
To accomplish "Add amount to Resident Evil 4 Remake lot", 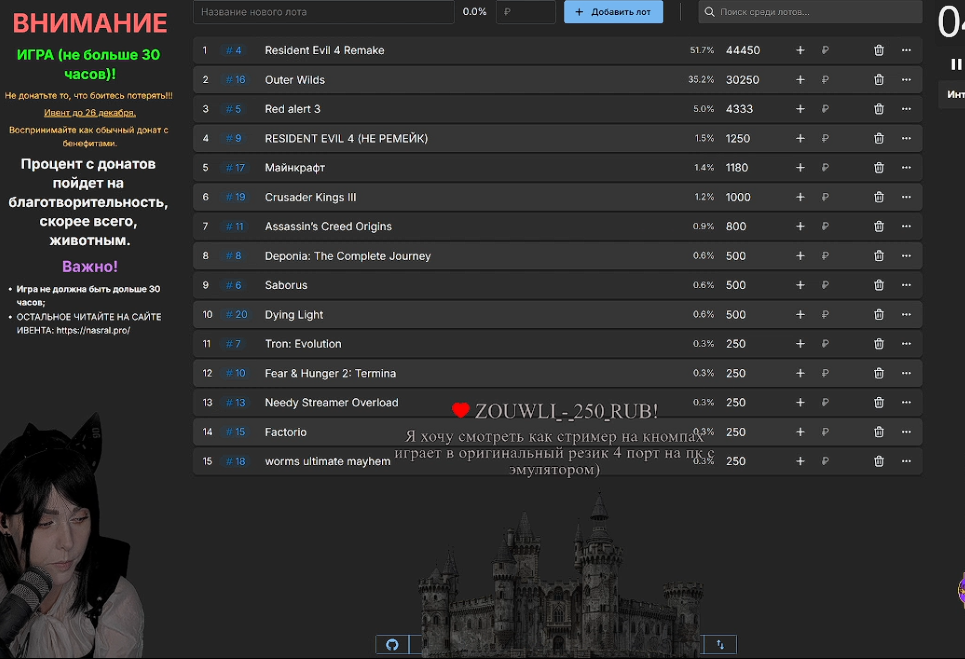I will coord(800,50).
